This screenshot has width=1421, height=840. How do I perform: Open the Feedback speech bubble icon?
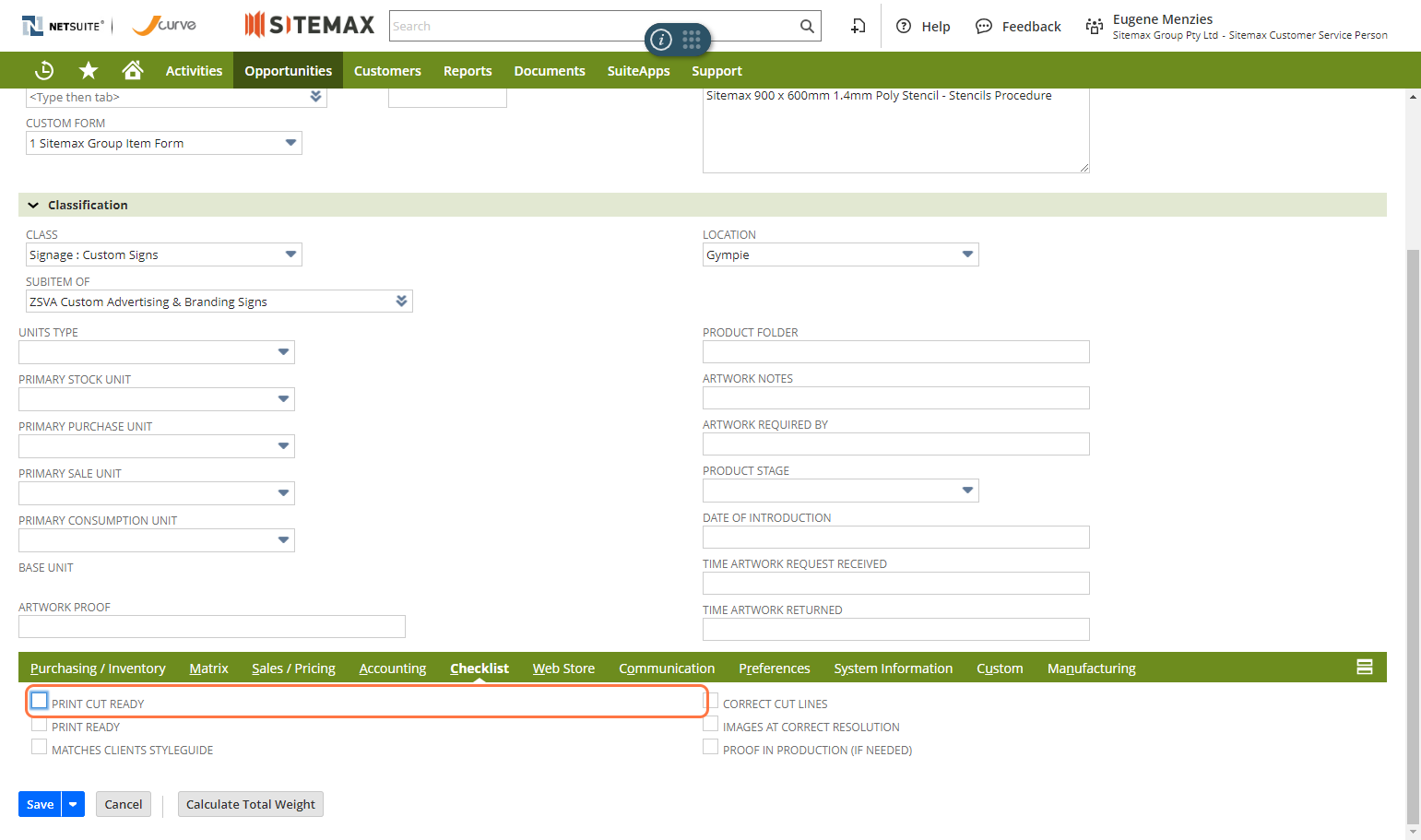click(x=984, y=26)
